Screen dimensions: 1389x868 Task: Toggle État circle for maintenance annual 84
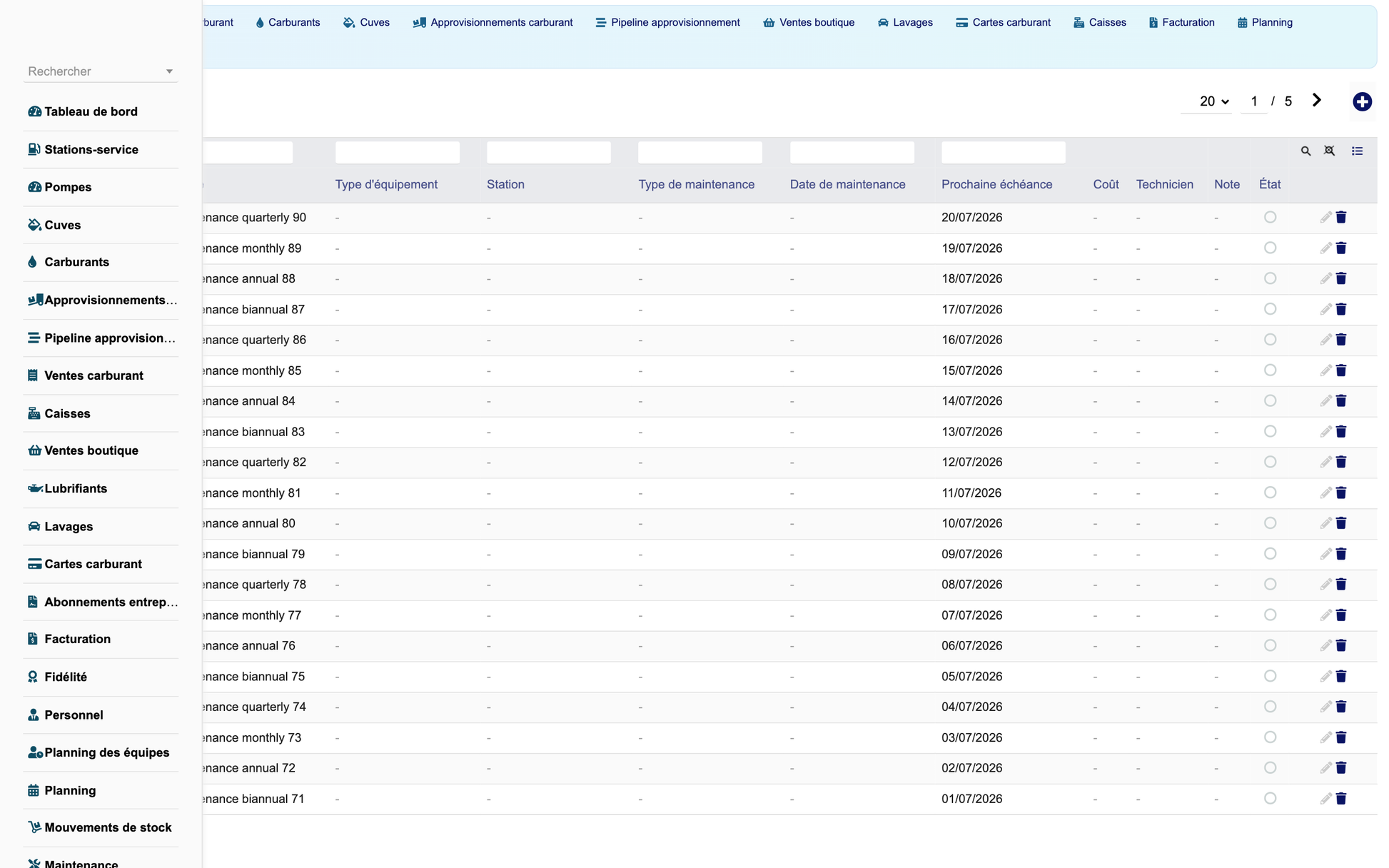pyautogui.click(x=1270, y=400)
